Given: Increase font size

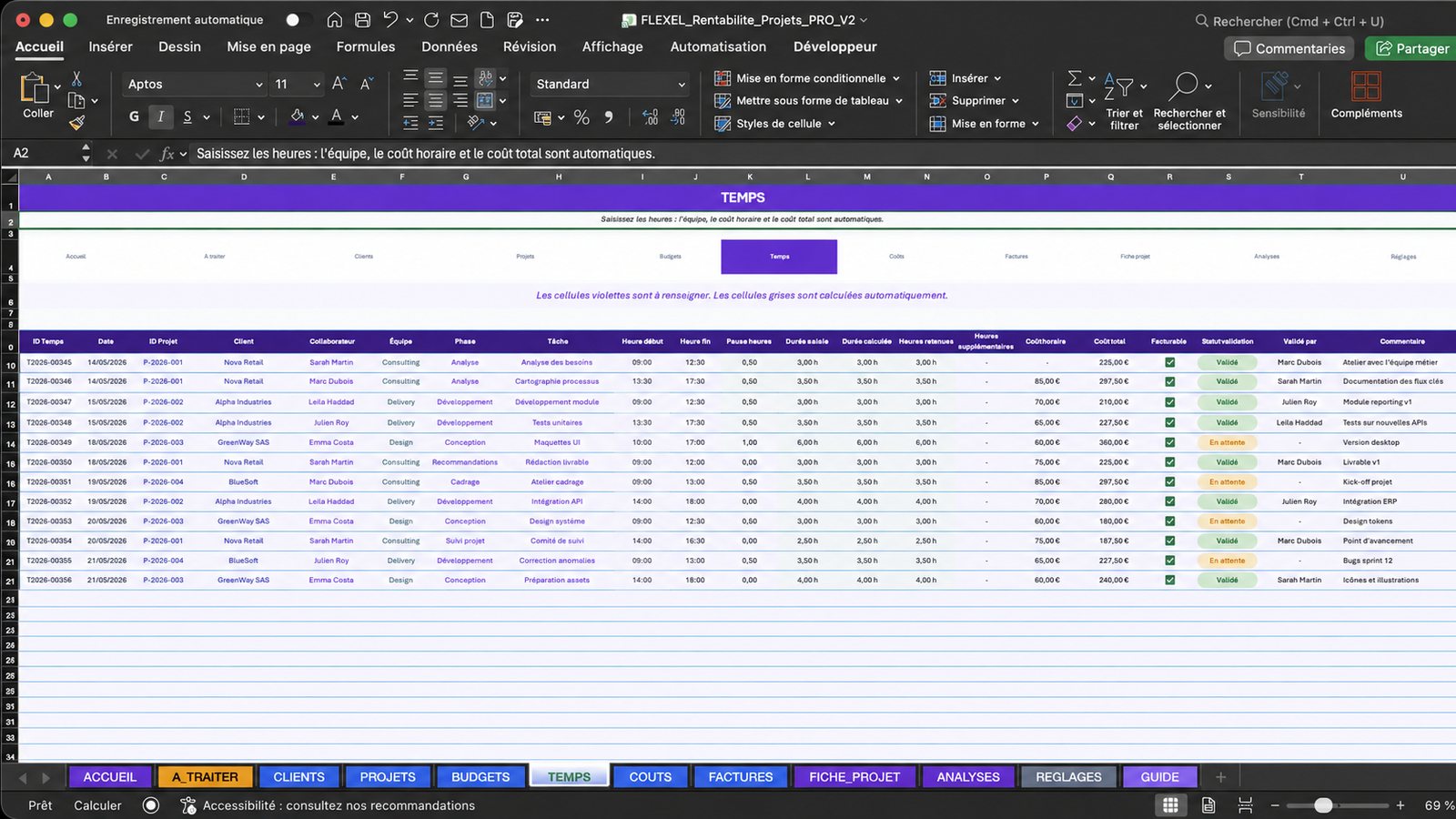Looking at the screenshot, I should [339, 84].
